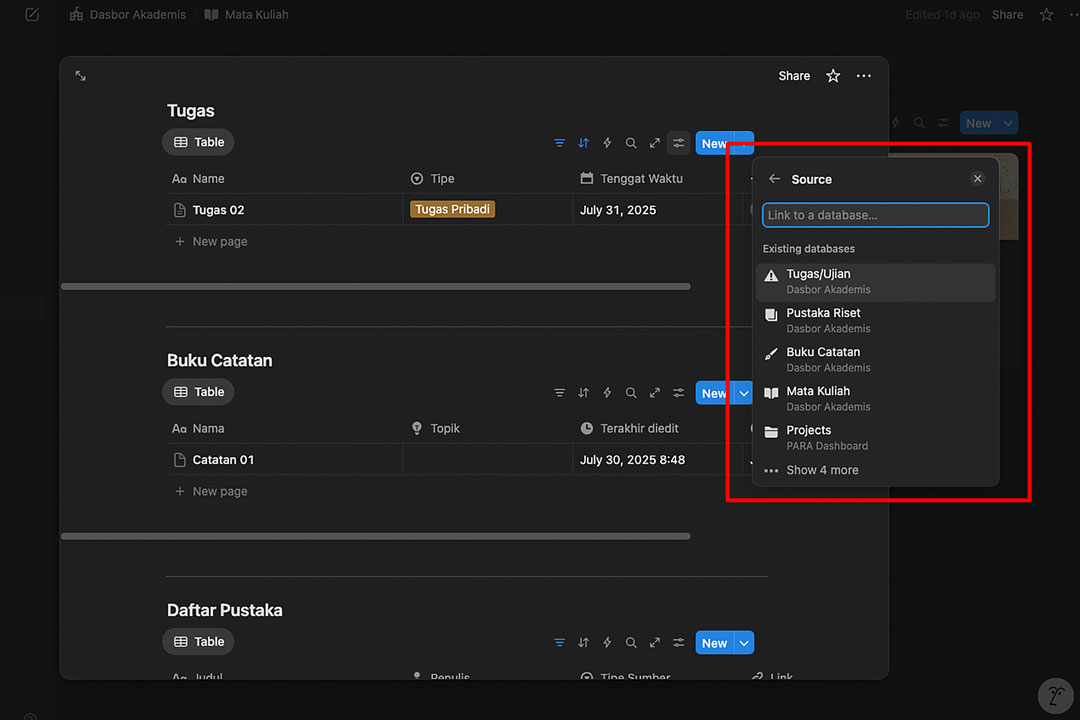Click July 30, 2025 8:48 cell
Viewport: 1080px width, 720px height.
(632, 460)
